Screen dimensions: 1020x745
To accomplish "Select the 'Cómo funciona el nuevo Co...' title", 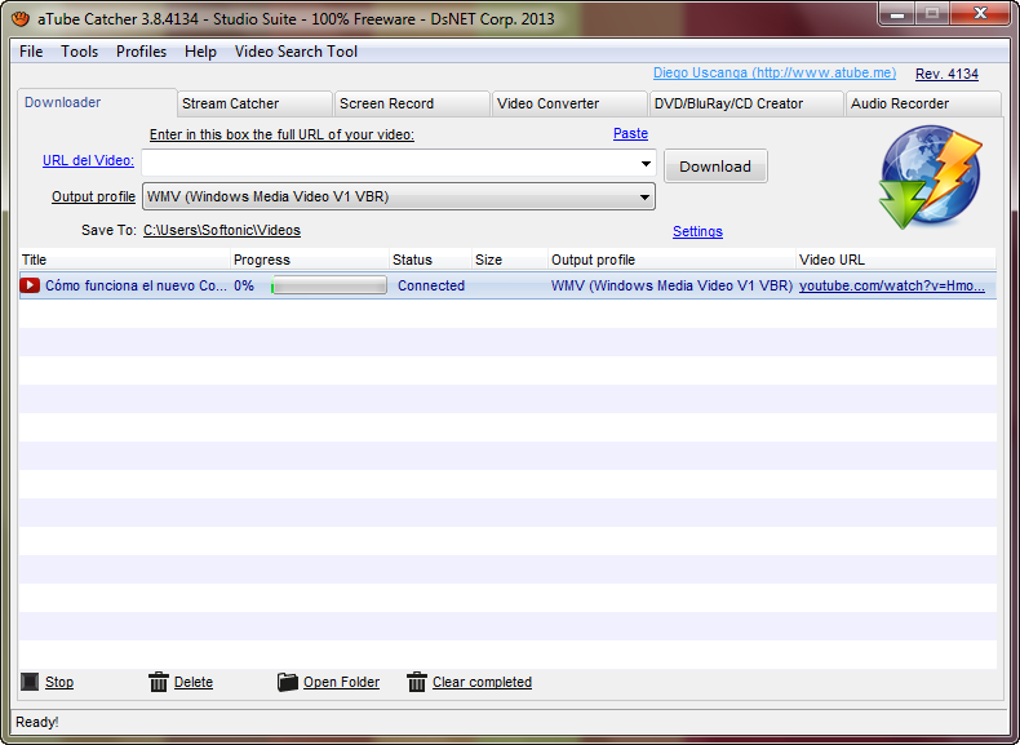I will 136,286.
